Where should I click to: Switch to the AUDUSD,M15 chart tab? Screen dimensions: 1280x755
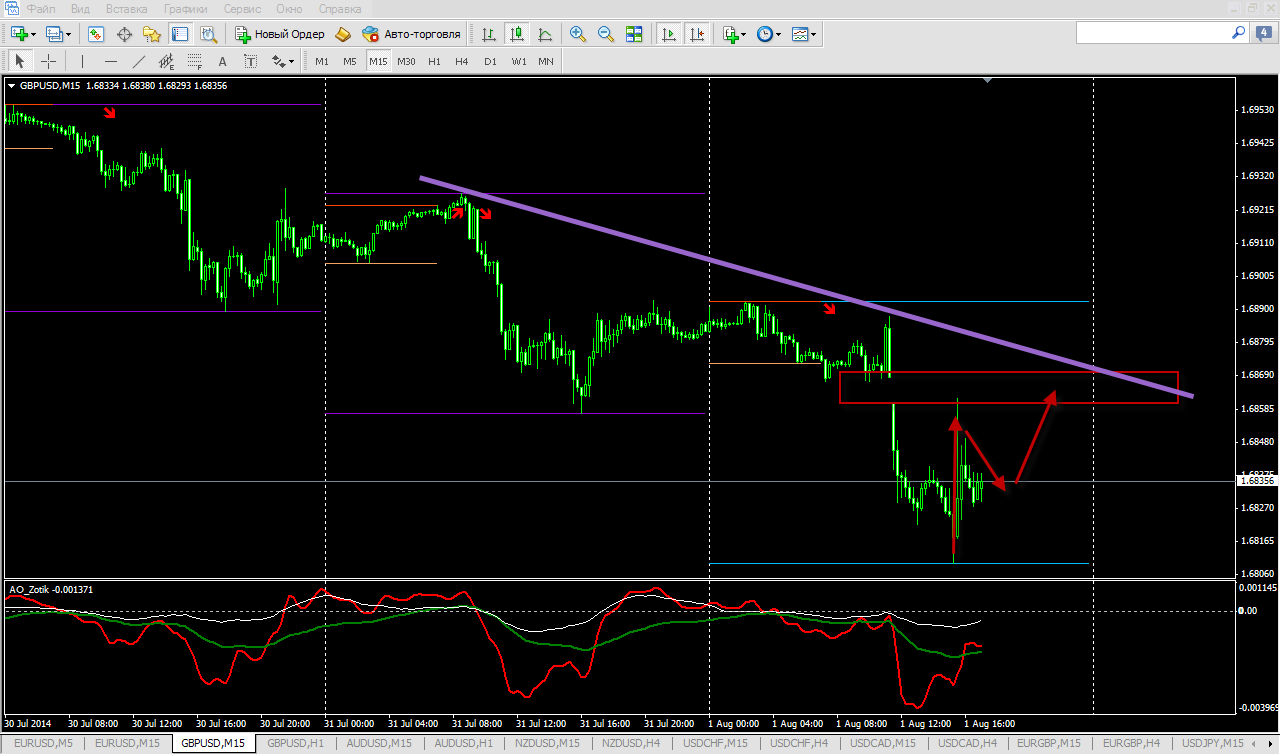[x=380, y=743]
